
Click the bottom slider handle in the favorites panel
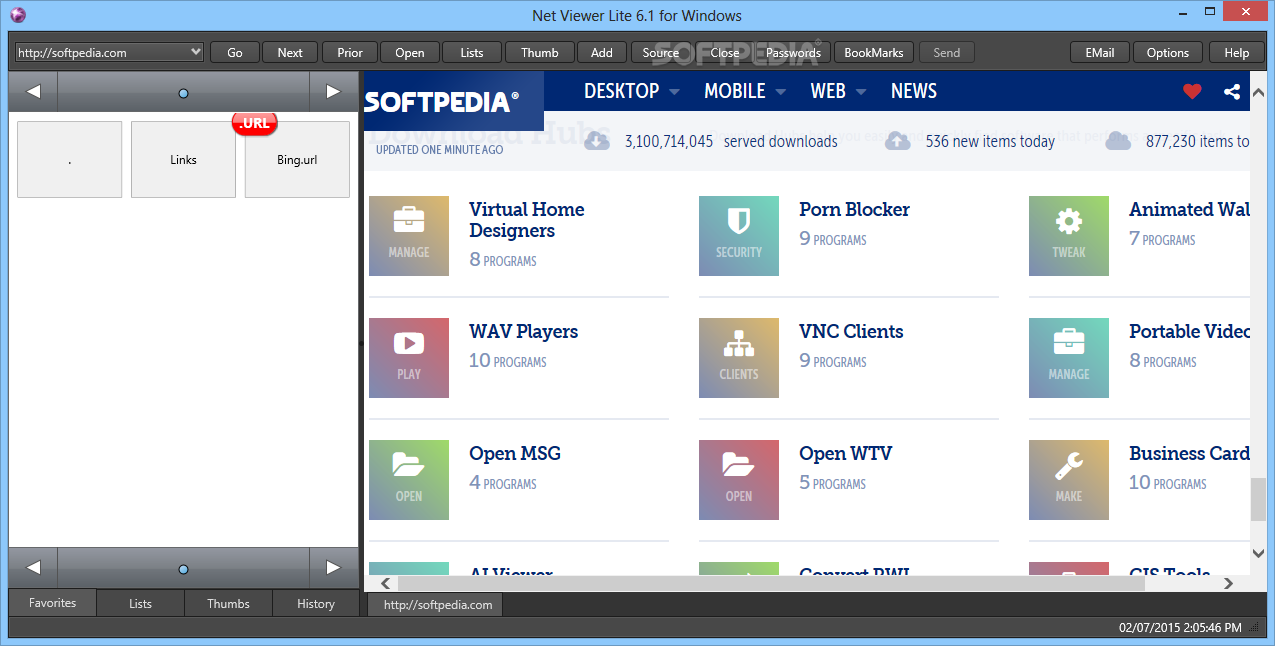click(183, 569)
